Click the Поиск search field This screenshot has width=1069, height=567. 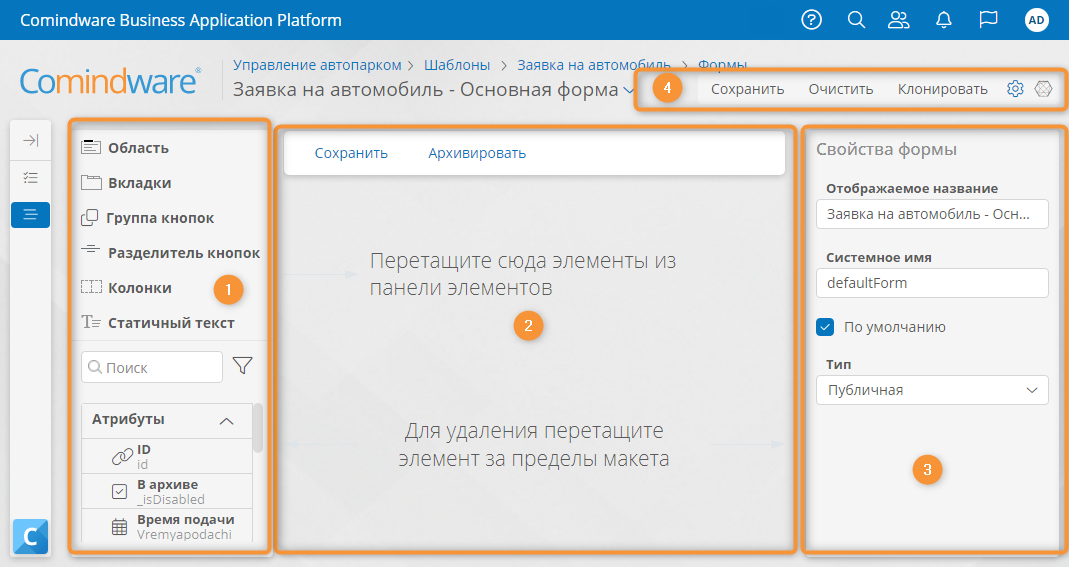(x=152, y=367)
